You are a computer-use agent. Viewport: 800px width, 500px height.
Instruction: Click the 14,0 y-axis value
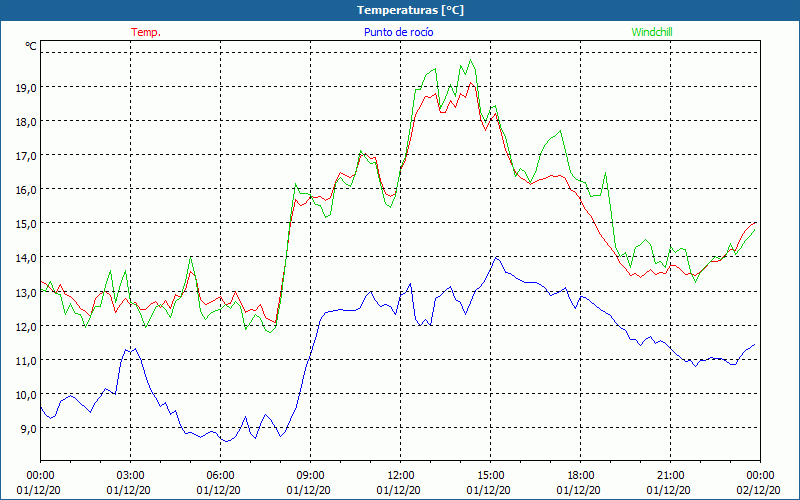(26, 258)
